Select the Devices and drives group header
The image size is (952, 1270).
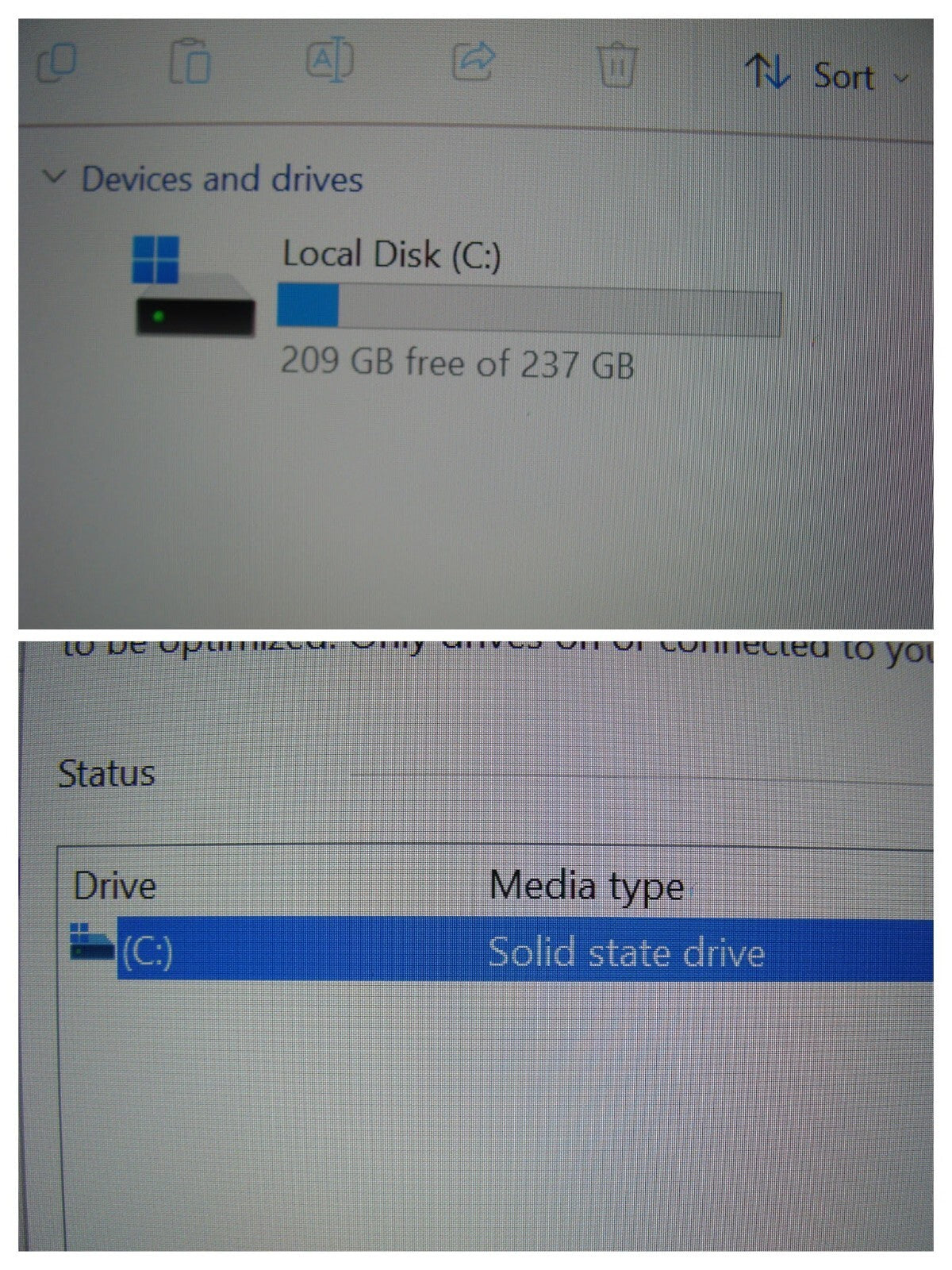pyautogui.click(x=222, y=178)
